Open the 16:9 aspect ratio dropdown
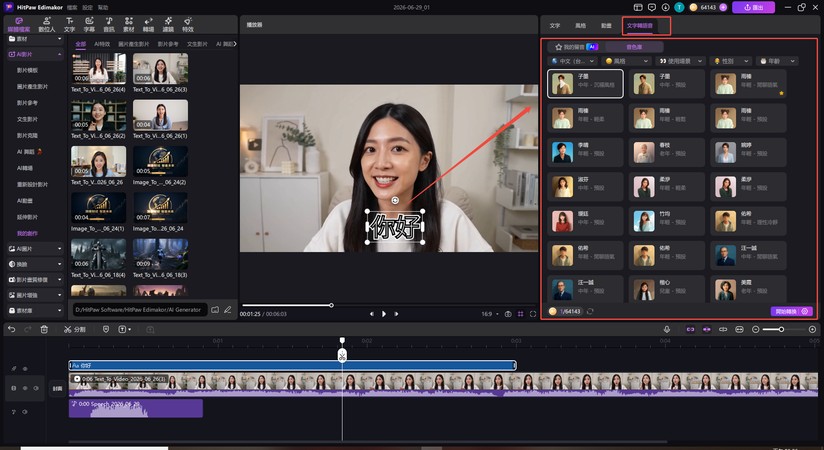This screenshot has height=450, width=824. [489, 314]
